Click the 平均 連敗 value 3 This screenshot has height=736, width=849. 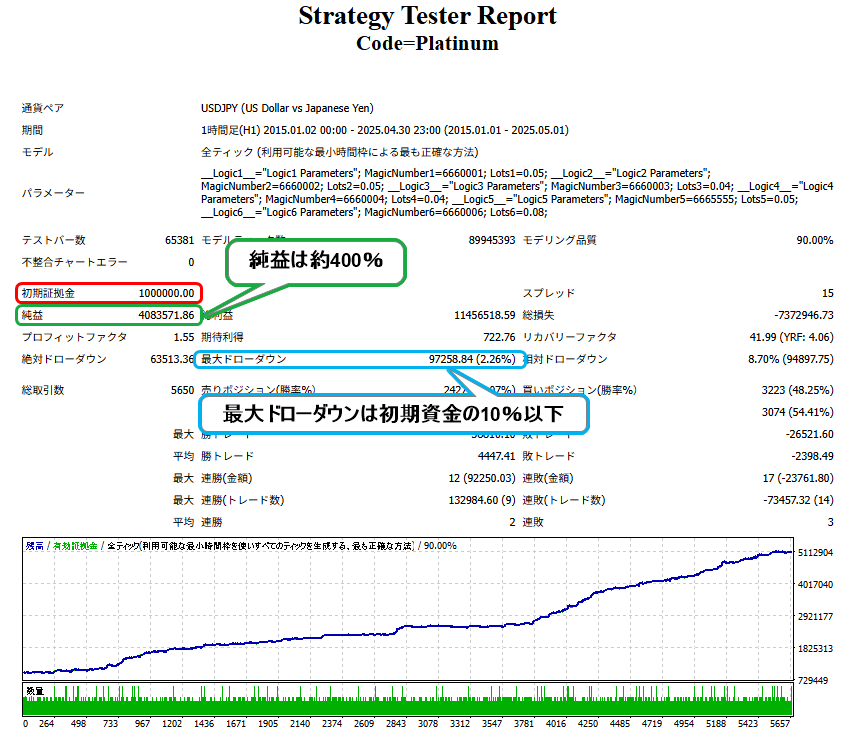click(x=831, y=522)
